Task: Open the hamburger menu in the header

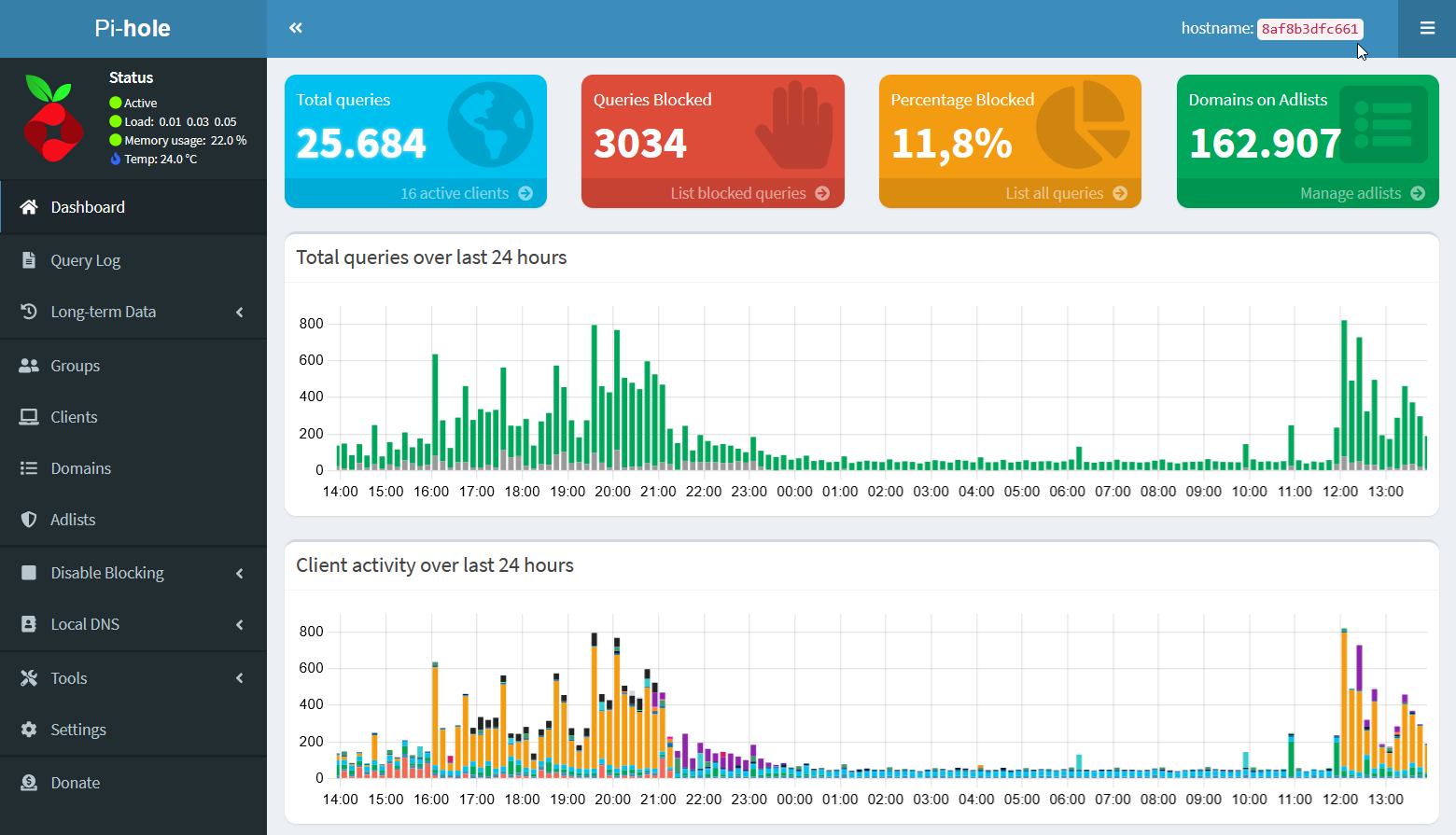Action: [1427, 28]
